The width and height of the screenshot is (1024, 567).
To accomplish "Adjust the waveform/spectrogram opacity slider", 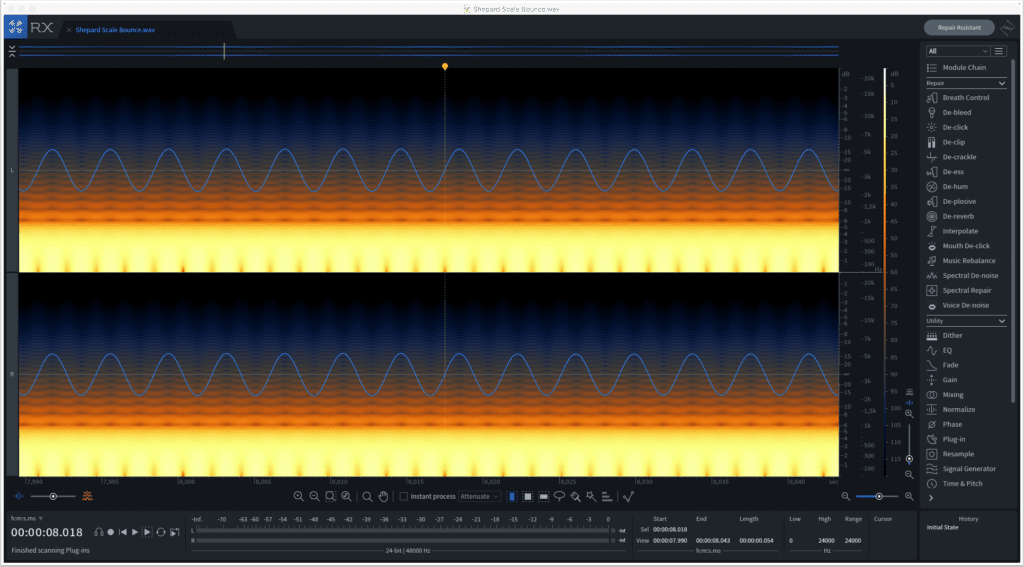I will pyautogui.click(x=53, y=496).
